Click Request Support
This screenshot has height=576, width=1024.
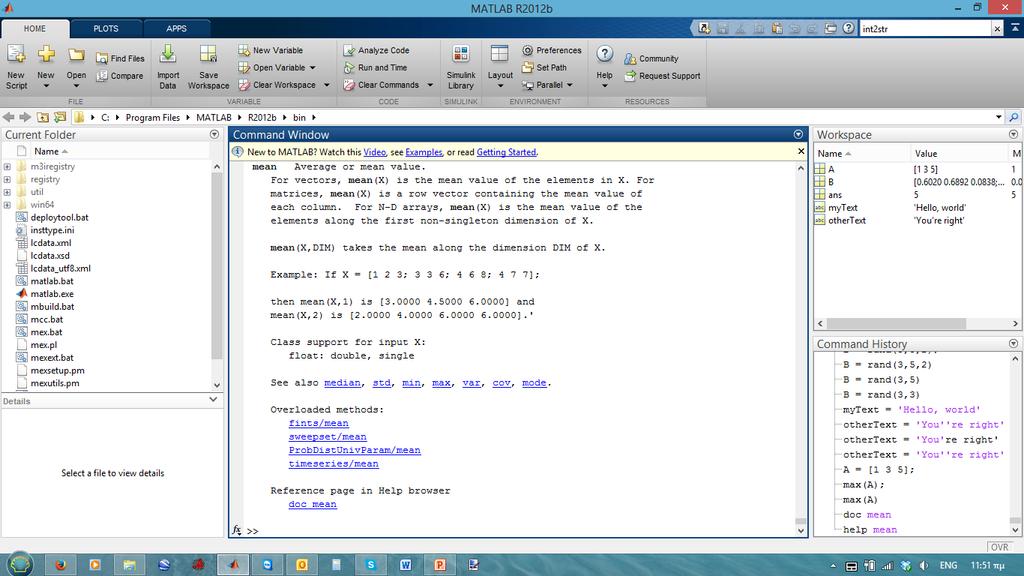(x=662, y=76)
